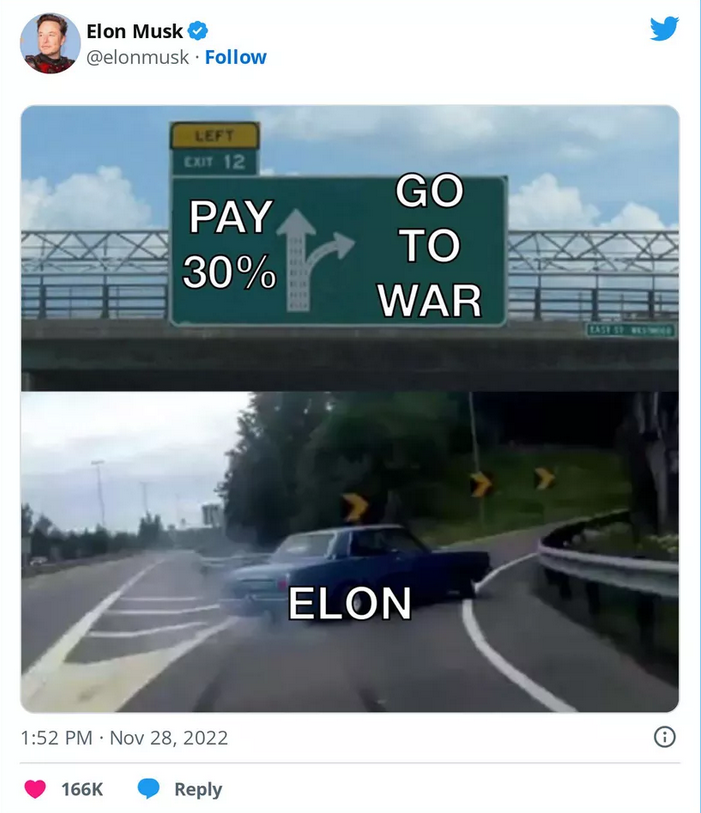
Task: Click the small green street sign on the overpass
Action: coord(631,330)
